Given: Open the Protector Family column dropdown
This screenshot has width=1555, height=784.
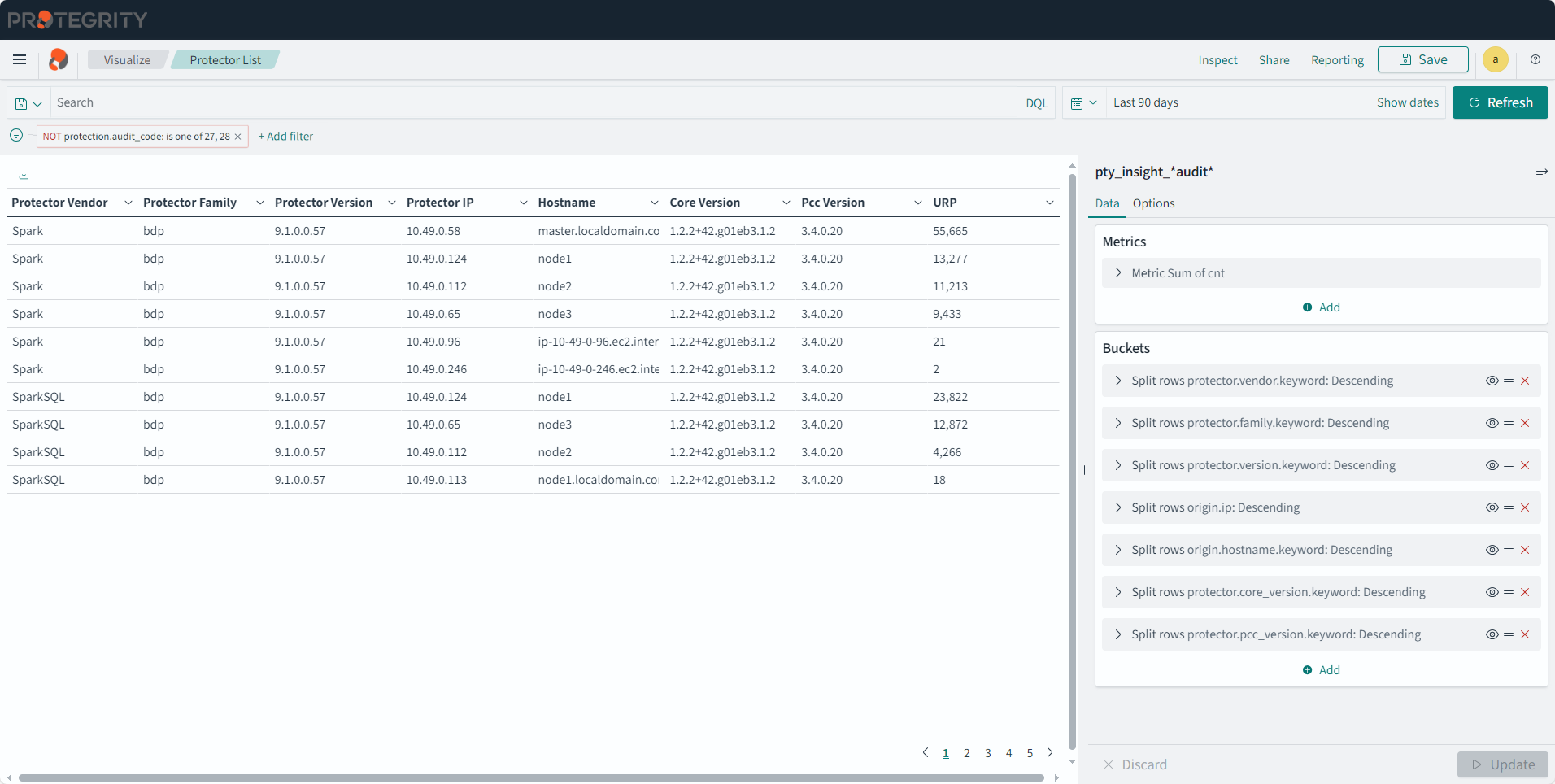Looking at the screenshot, I should click(259, 203).
